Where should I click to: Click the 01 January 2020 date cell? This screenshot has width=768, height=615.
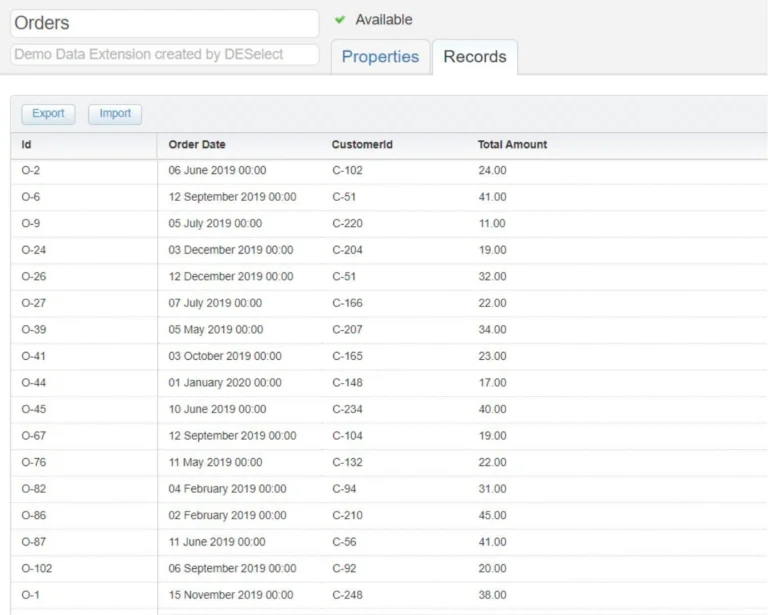pyautogui.click(x=225, y=383)
